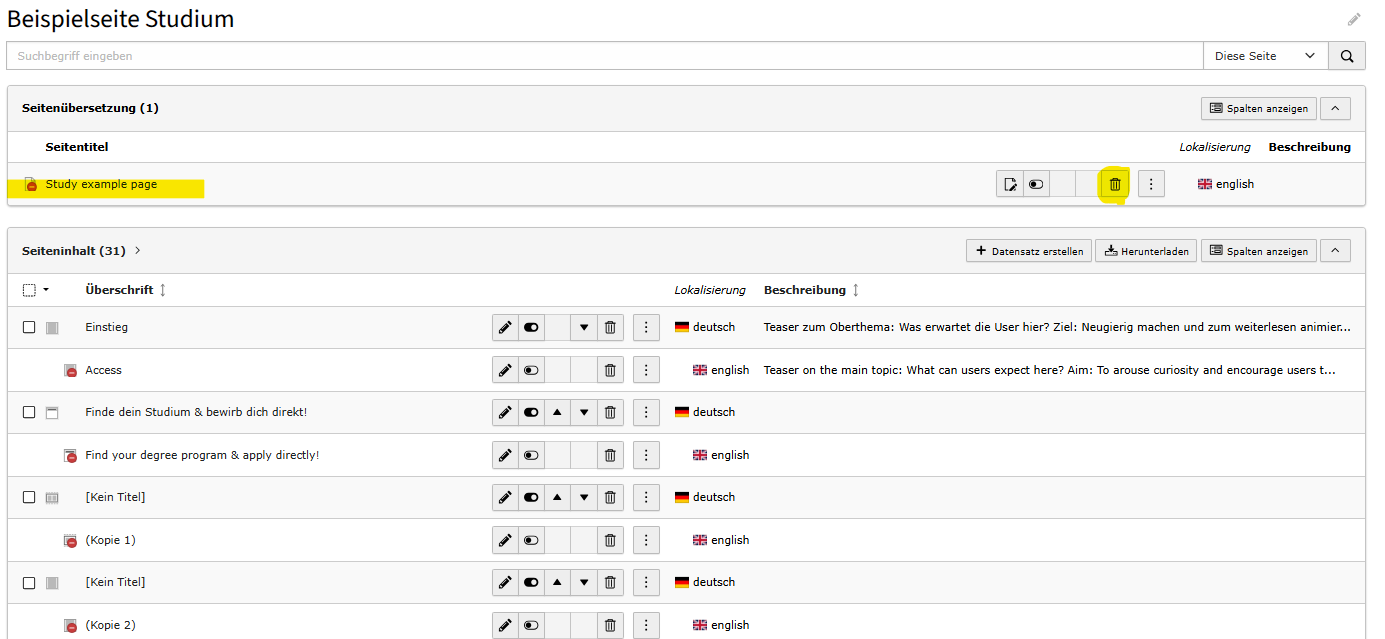Open the 'Diese Seite' search scope dropdown

[x=1265, y=56]
